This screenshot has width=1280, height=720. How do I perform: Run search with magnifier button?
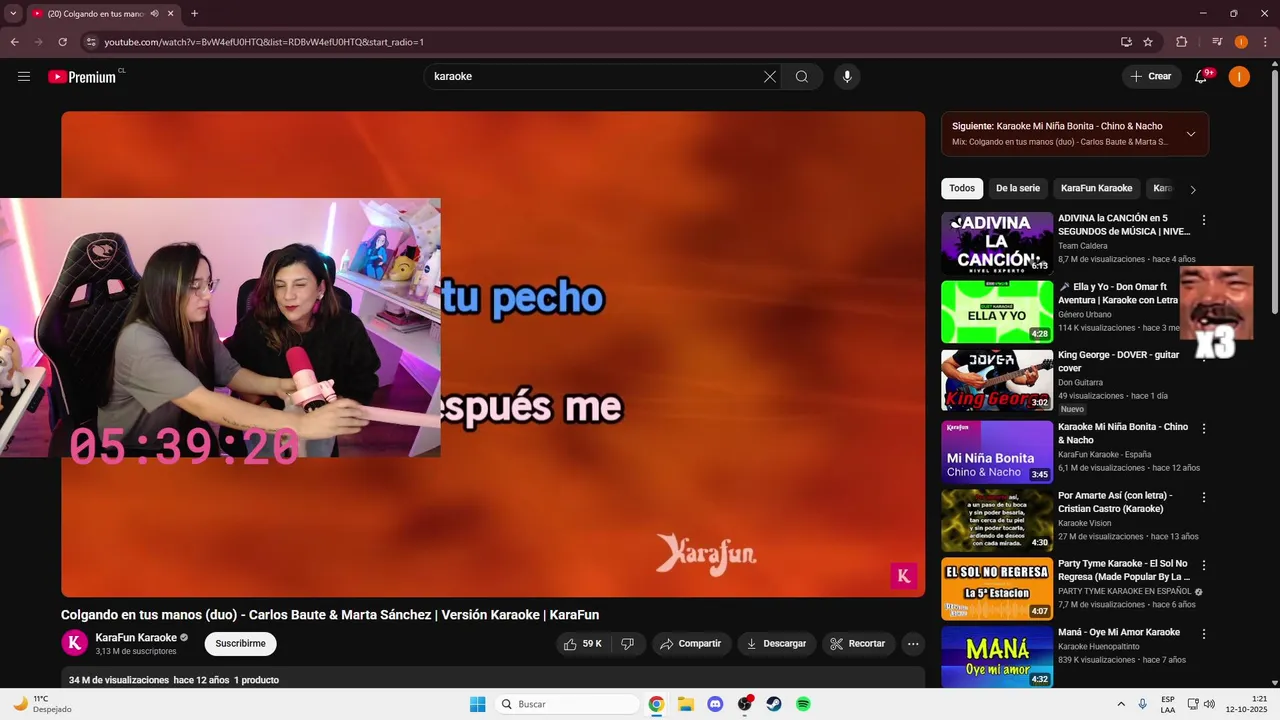point(802,77)
